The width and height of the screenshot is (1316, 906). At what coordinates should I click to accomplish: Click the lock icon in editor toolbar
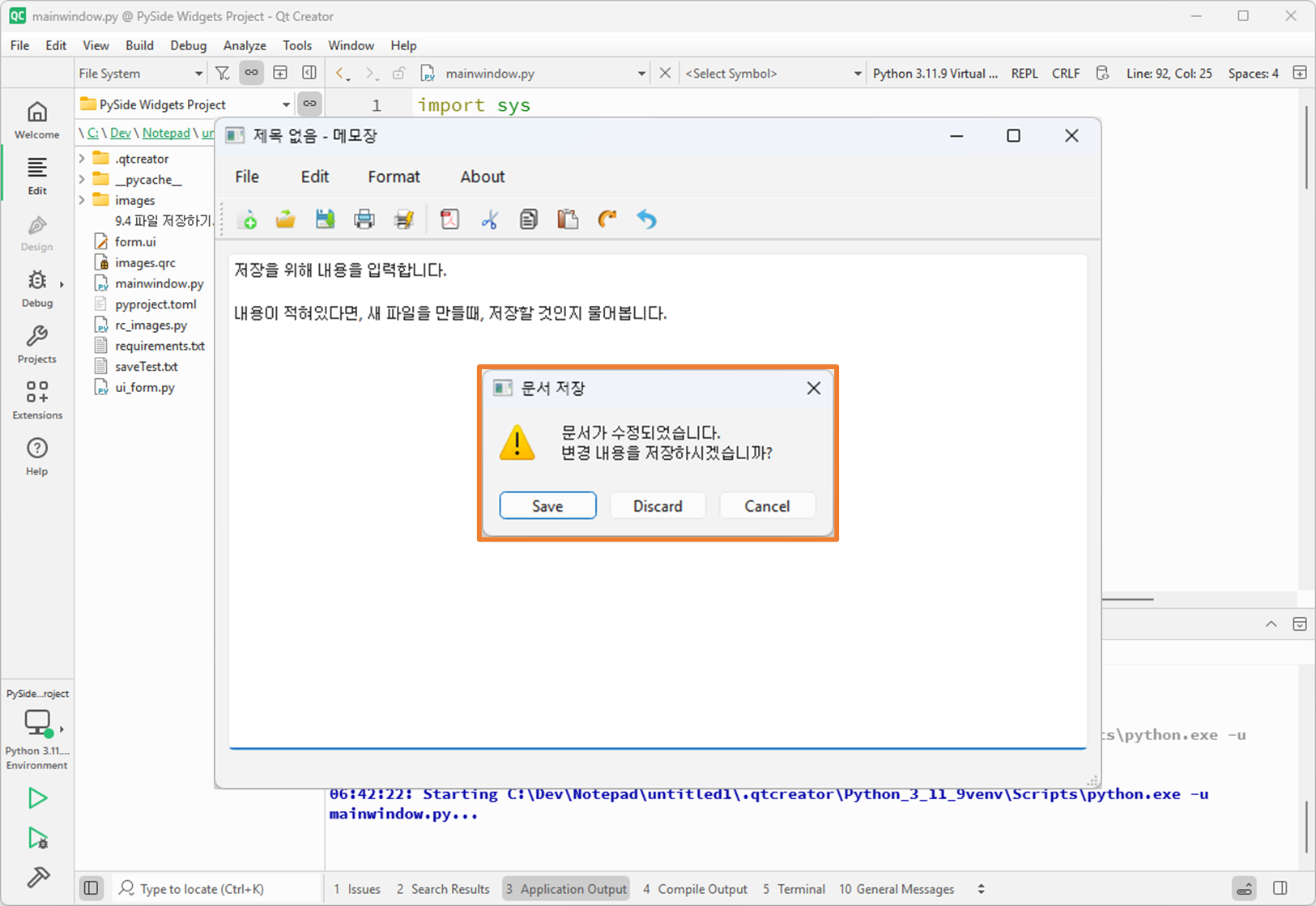click(398, 74)
